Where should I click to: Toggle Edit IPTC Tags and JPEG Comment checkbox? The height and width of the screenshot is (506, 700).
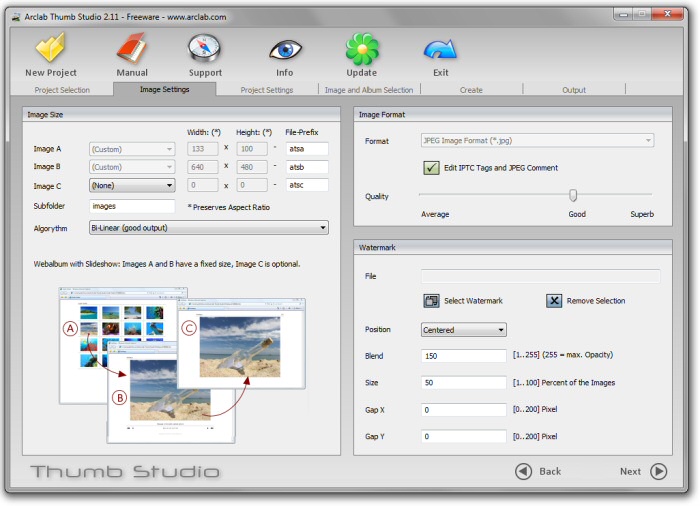pos(432,167)
